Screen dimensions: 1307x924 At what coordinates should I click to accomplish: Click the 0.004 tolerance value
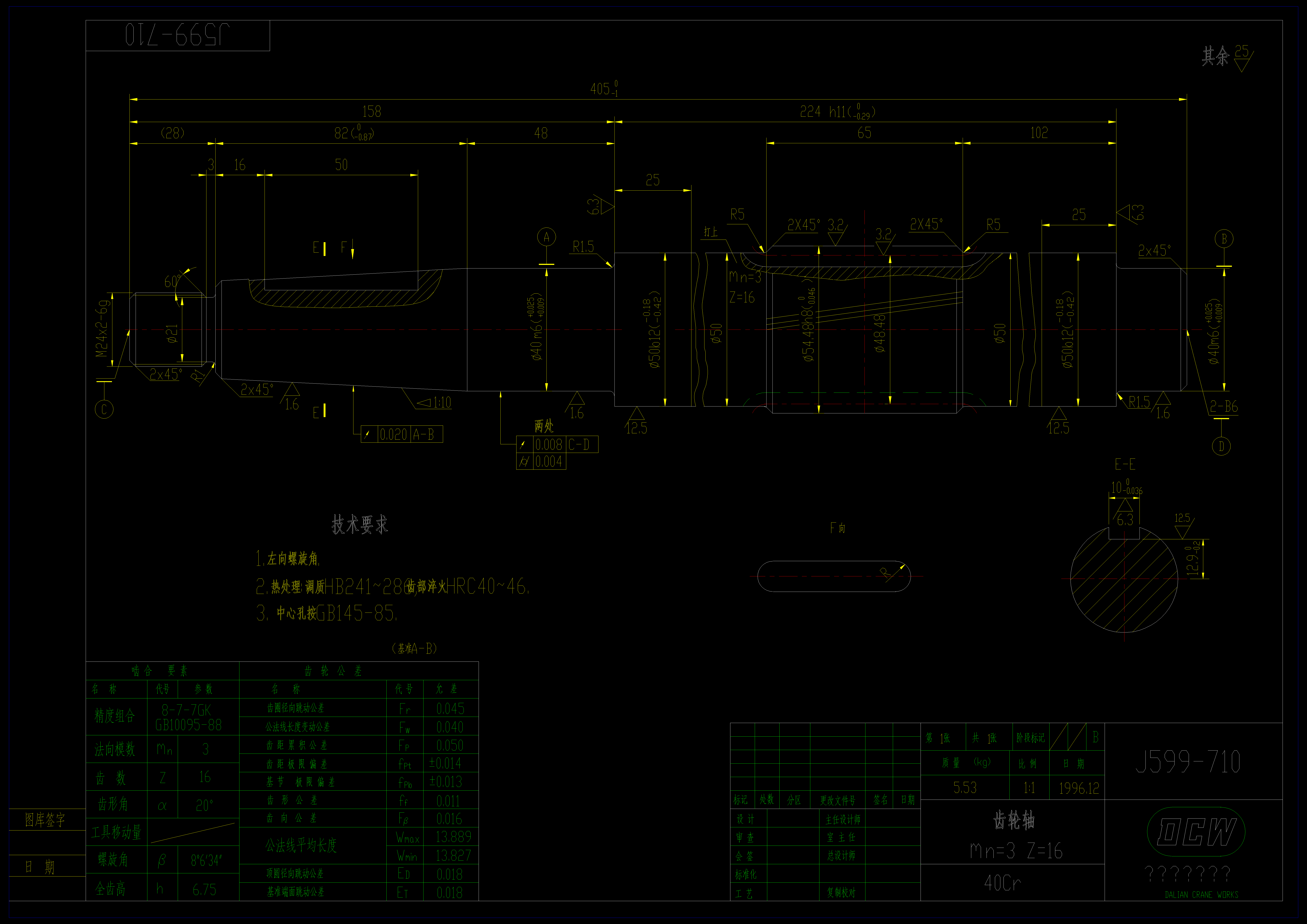(549, 462)
